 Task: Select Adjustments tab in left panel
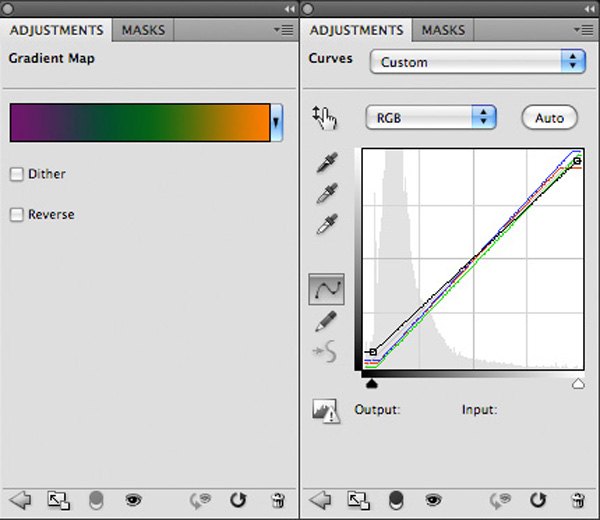(x=56, y=30)
